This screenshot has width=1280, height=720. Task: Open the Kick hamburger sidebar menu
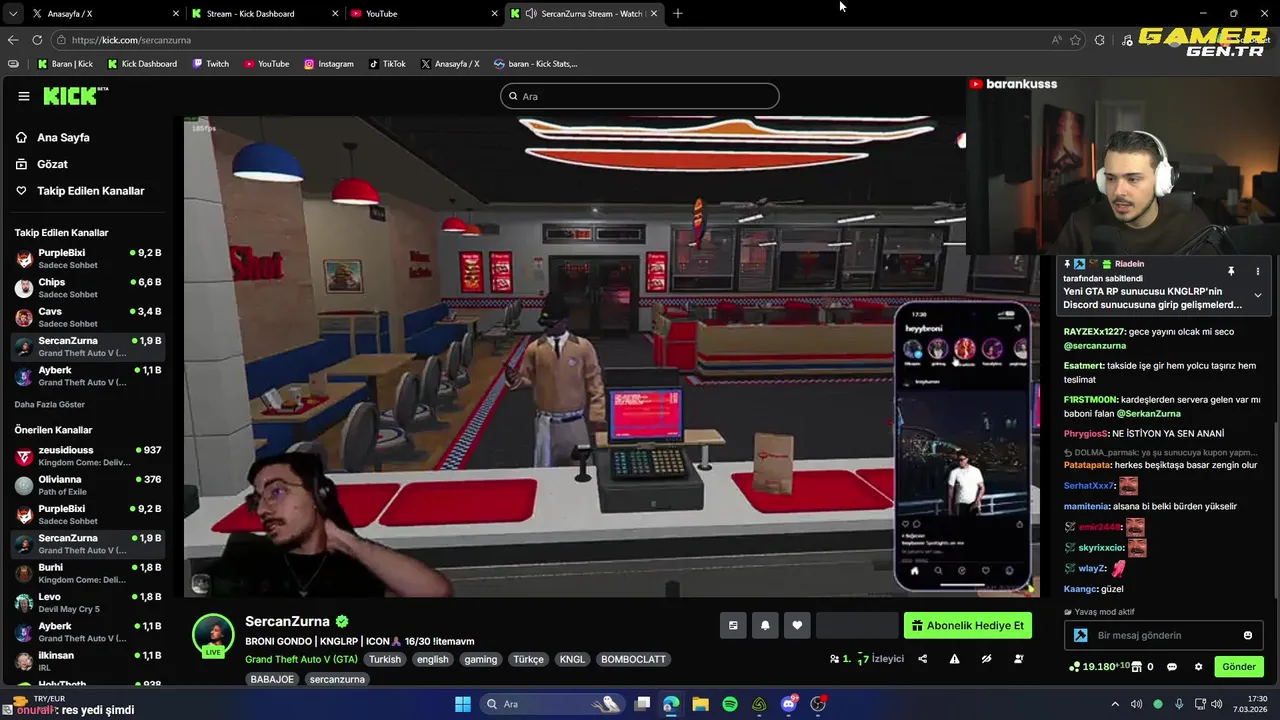click(23, 96)
